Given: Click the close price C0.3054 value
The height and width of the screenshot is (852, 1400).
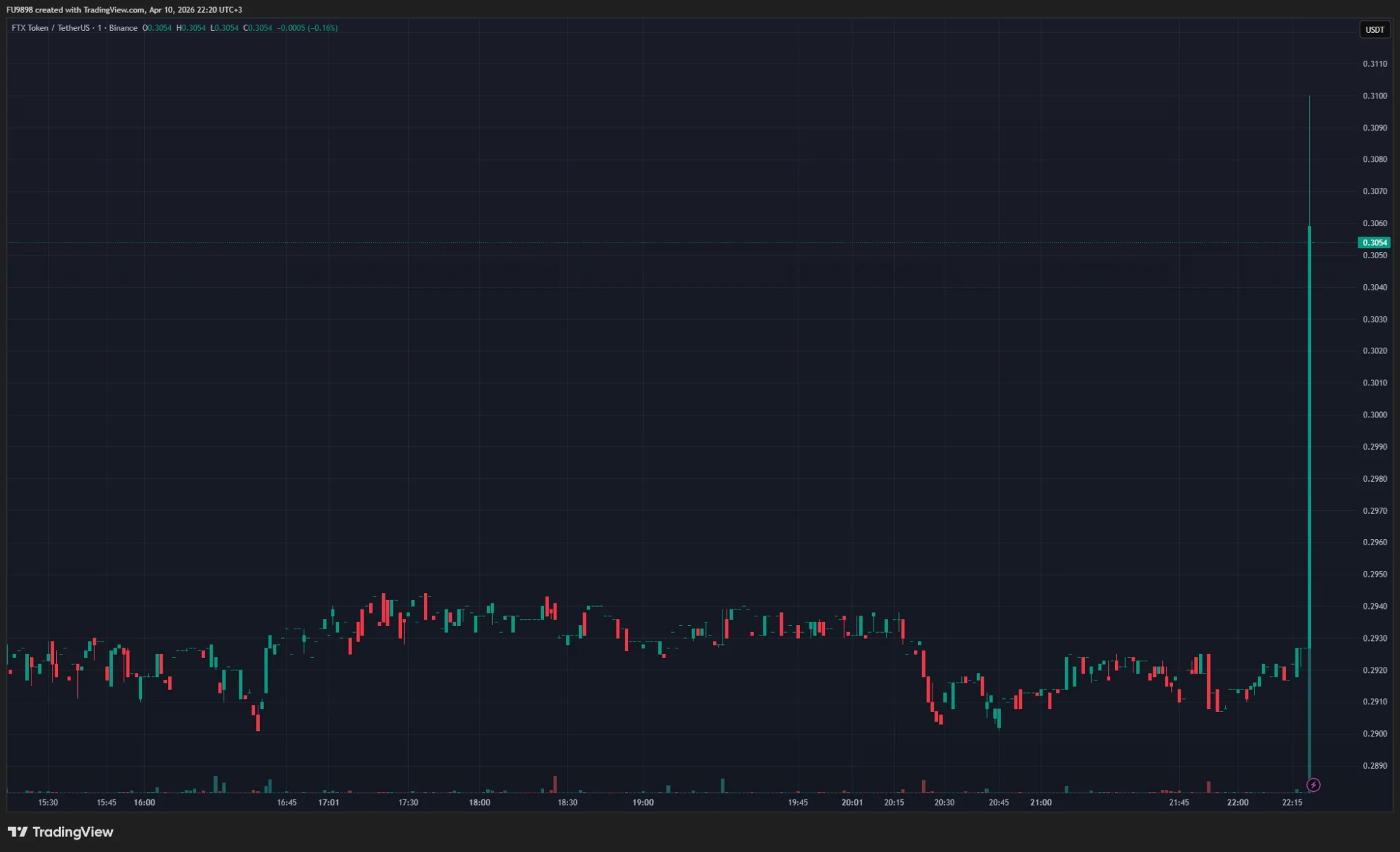Looking at the screenshot, I should pos(258,28).
